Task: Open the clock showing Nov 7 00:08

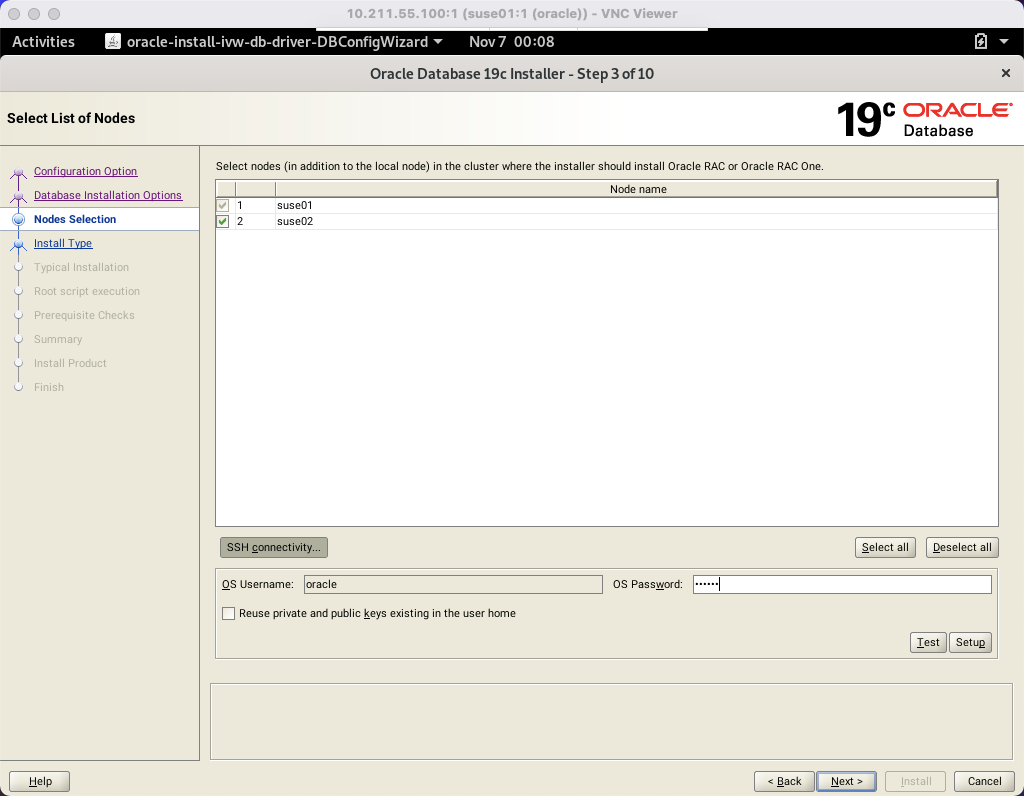Action: click(x=511, y=42)
